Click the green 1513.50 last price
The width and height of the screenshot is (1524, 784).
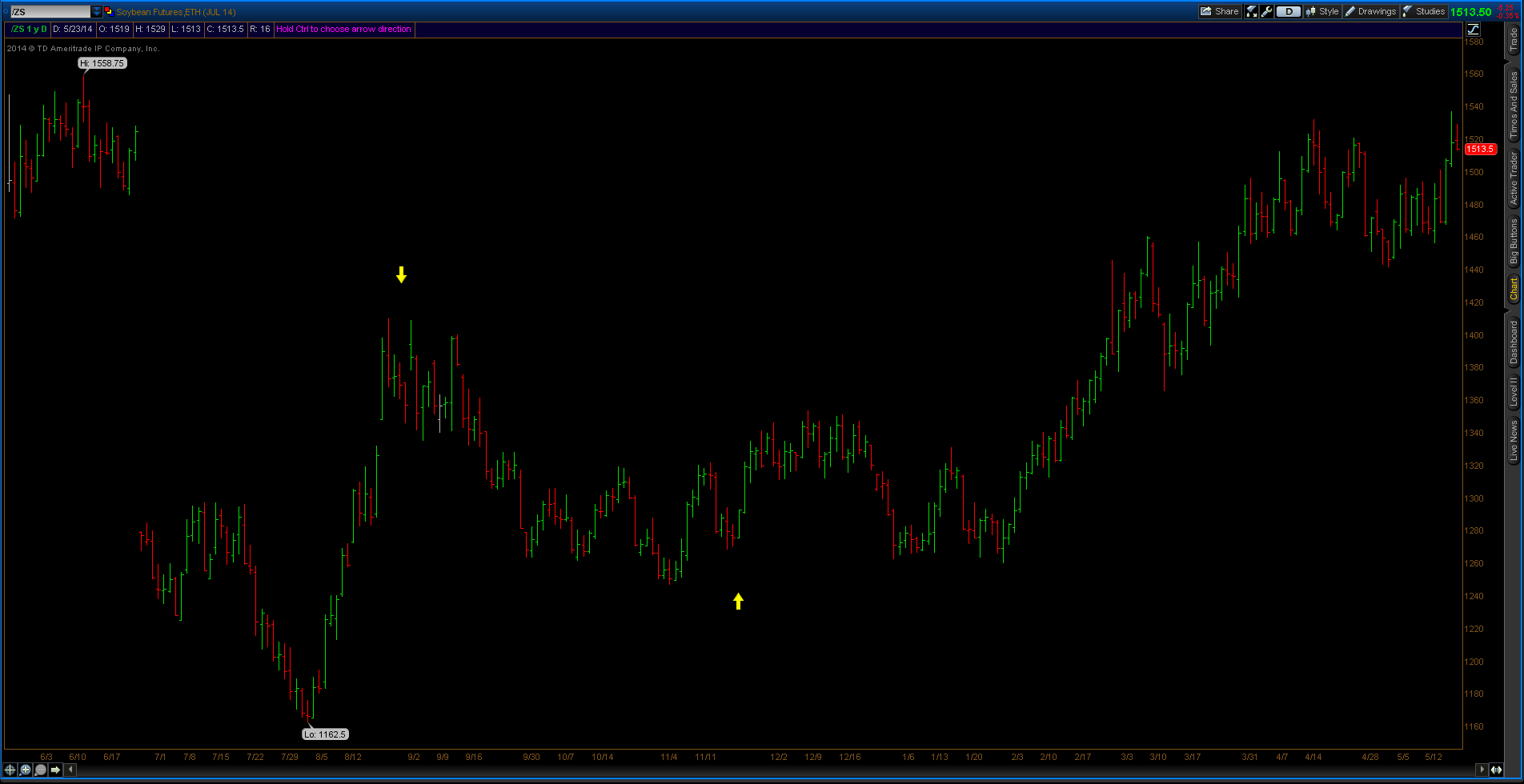(1471, 12)
